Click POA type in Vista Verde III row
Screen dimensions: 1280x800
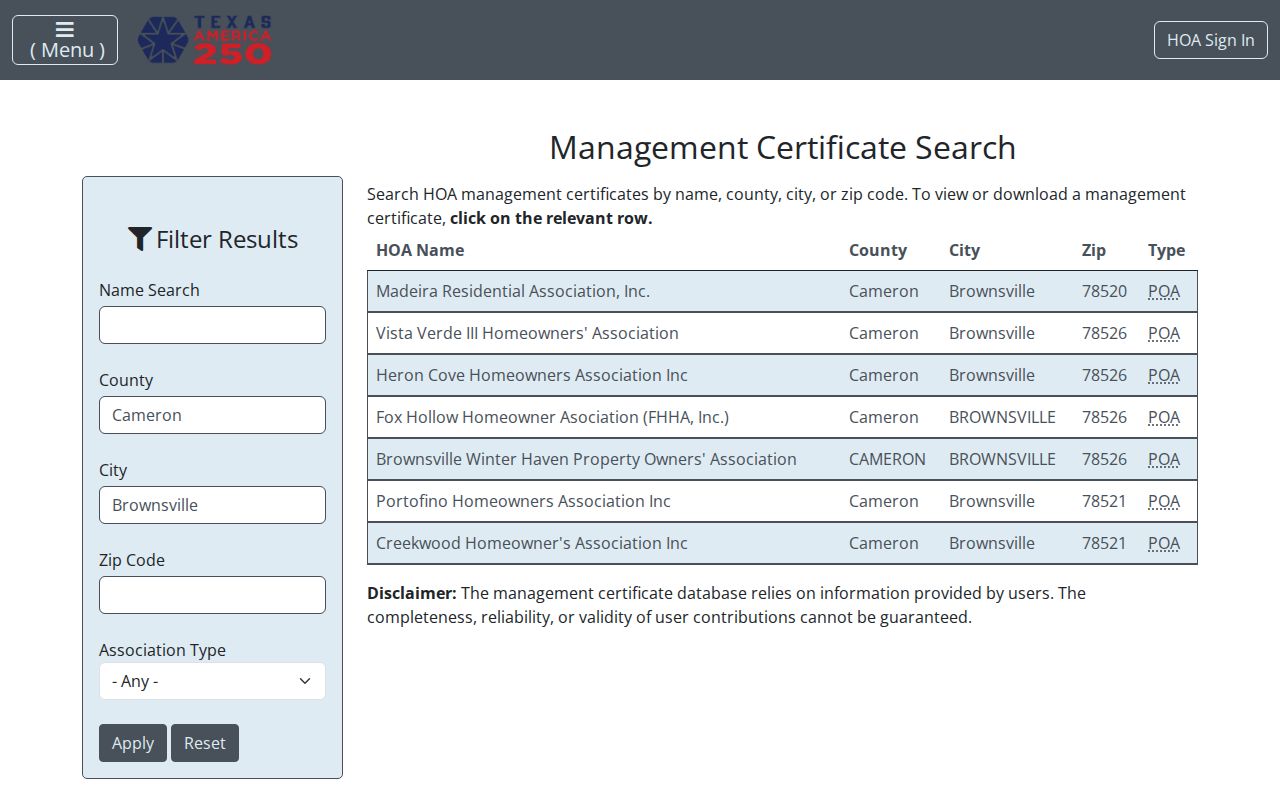(1164, 333)
